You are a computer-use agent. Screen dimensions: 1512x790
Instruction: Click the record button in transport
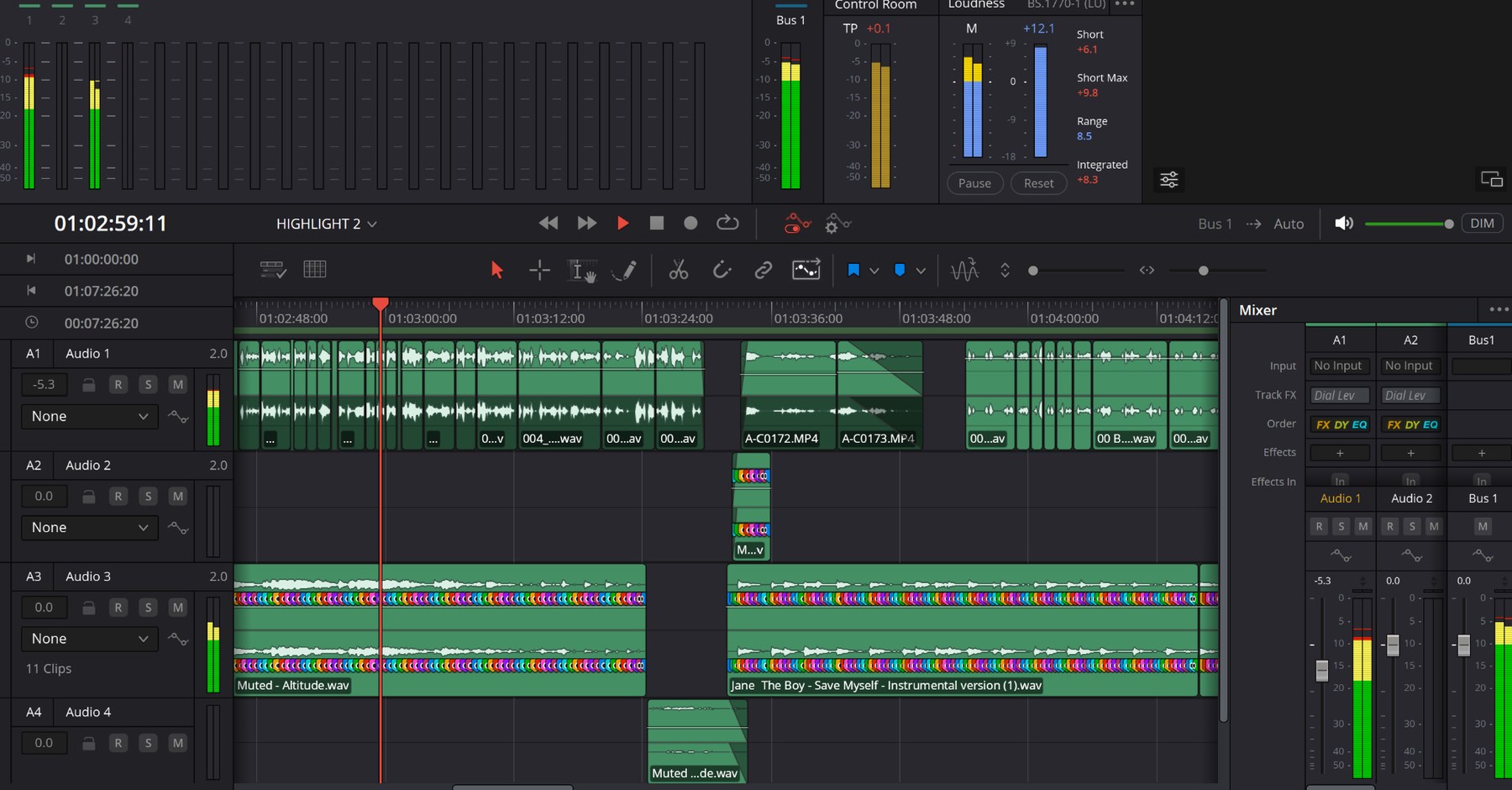click(x=690, y=224)
